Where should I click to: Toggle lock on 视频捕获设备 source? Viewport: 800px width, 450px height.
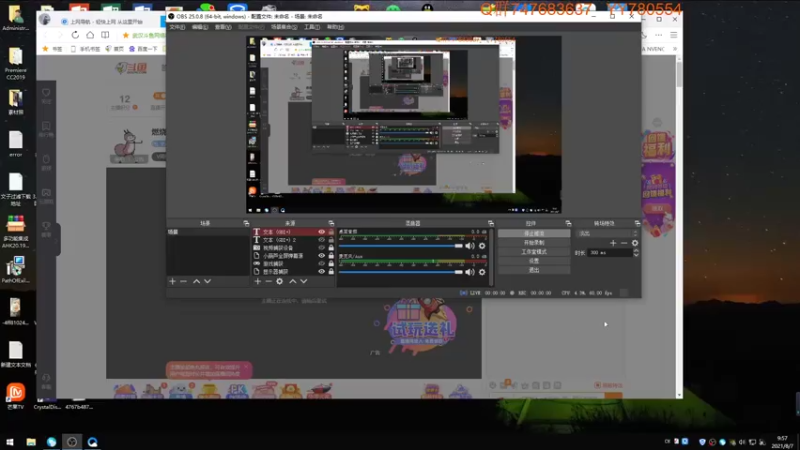331,247
